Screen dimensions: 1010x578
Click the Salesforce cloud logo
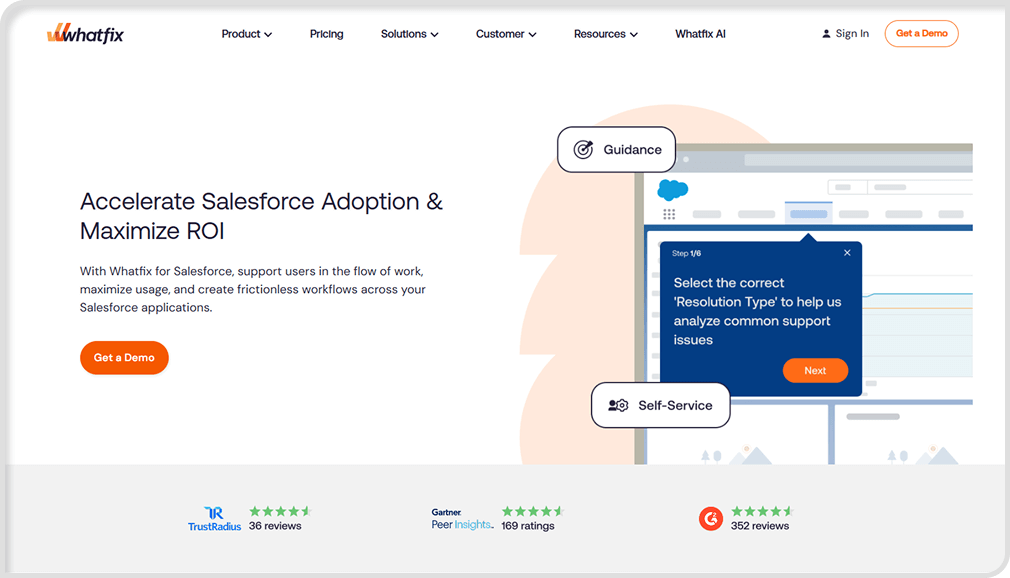tap(672, 189)
